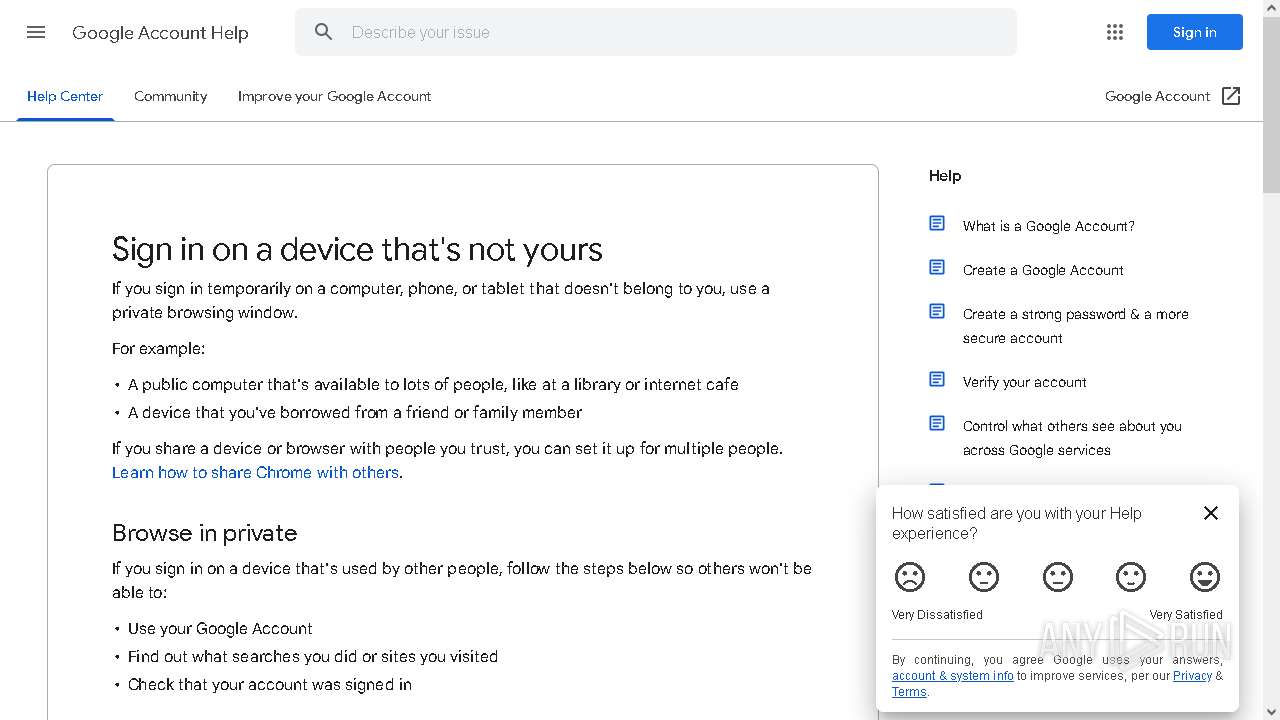This screenshot has height=720, width=1280.
Task: Open the Google Account link
Action: 1157,96
